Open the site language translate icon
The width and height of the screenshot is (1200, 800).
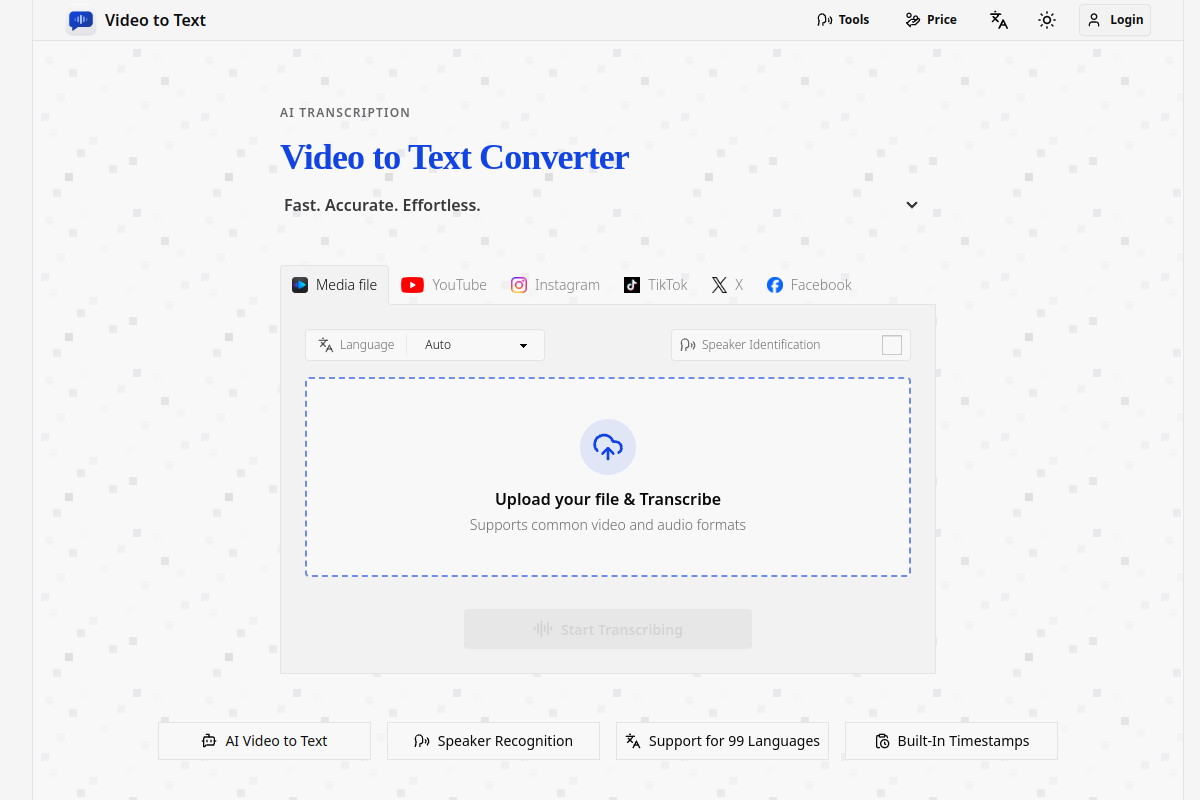[x=999, y=20]
